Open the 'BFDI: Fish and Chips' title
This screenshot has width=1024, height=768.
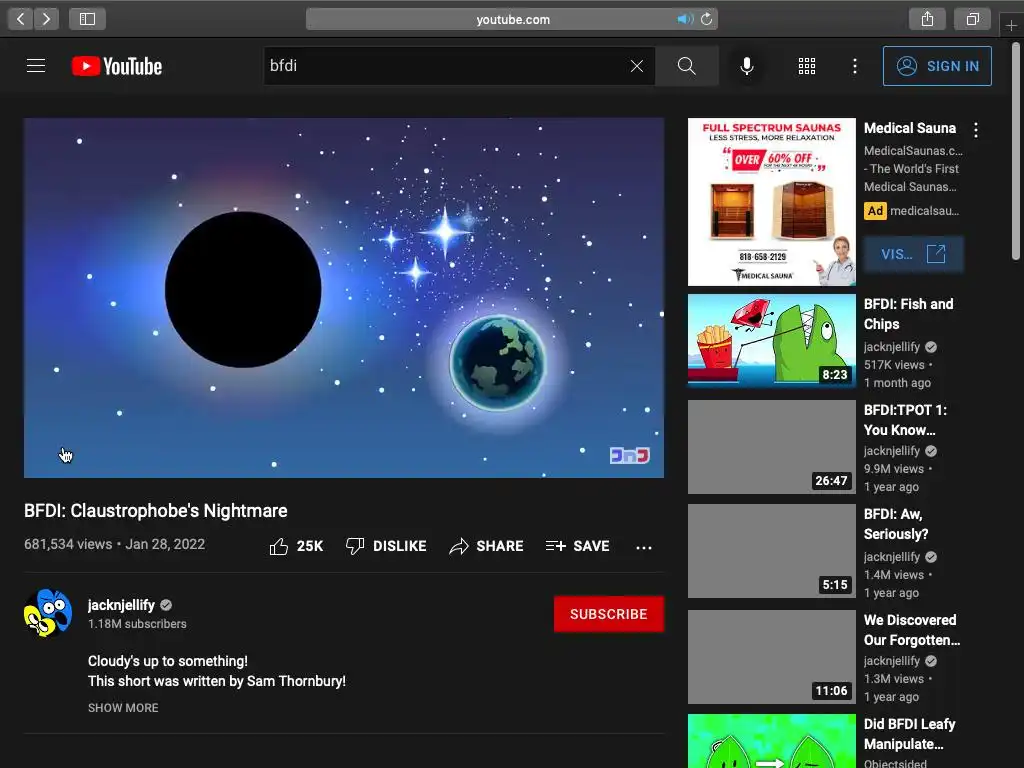pyautogui.click(x=908, y=314)
